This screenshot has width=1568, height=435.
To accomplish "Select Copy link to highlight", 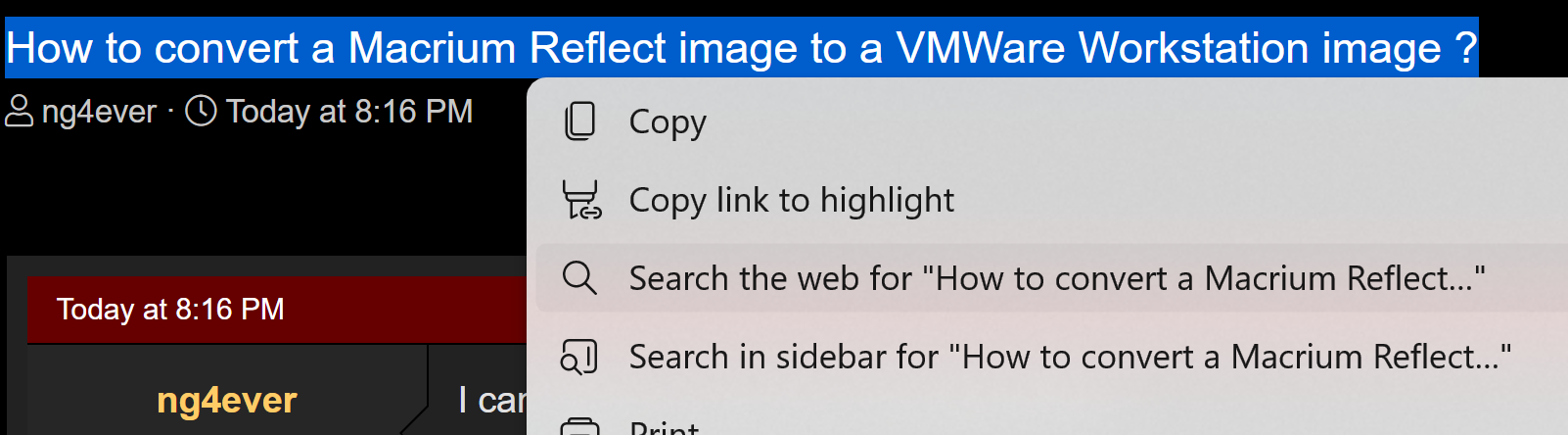I will point(791,200).
